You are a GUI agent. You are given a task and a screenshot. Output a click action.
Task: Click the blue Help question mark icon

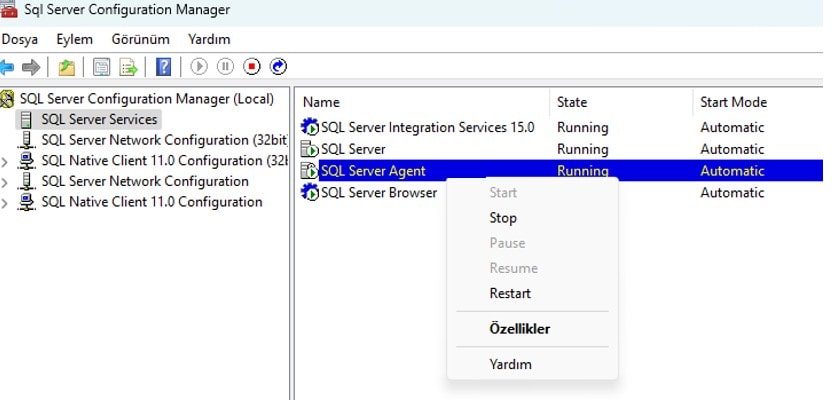click(163, 67)
